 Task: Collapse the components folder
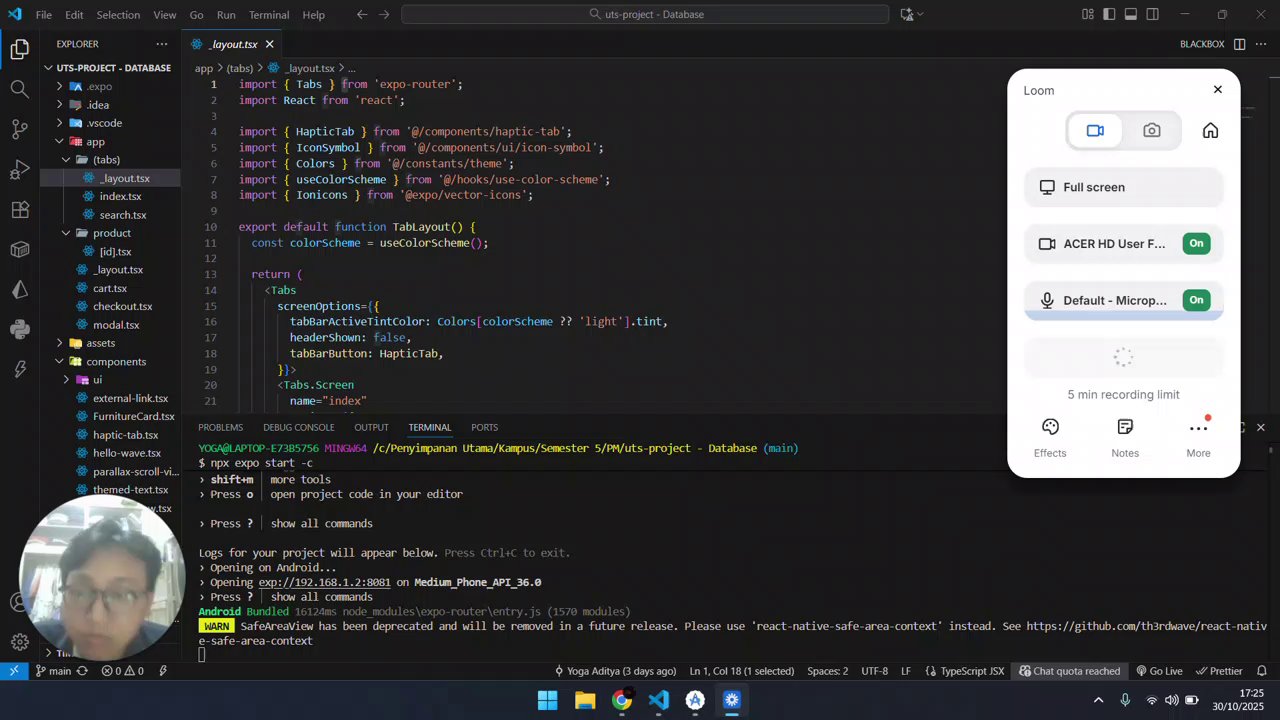pyautogui.click(x=60, y=362)
